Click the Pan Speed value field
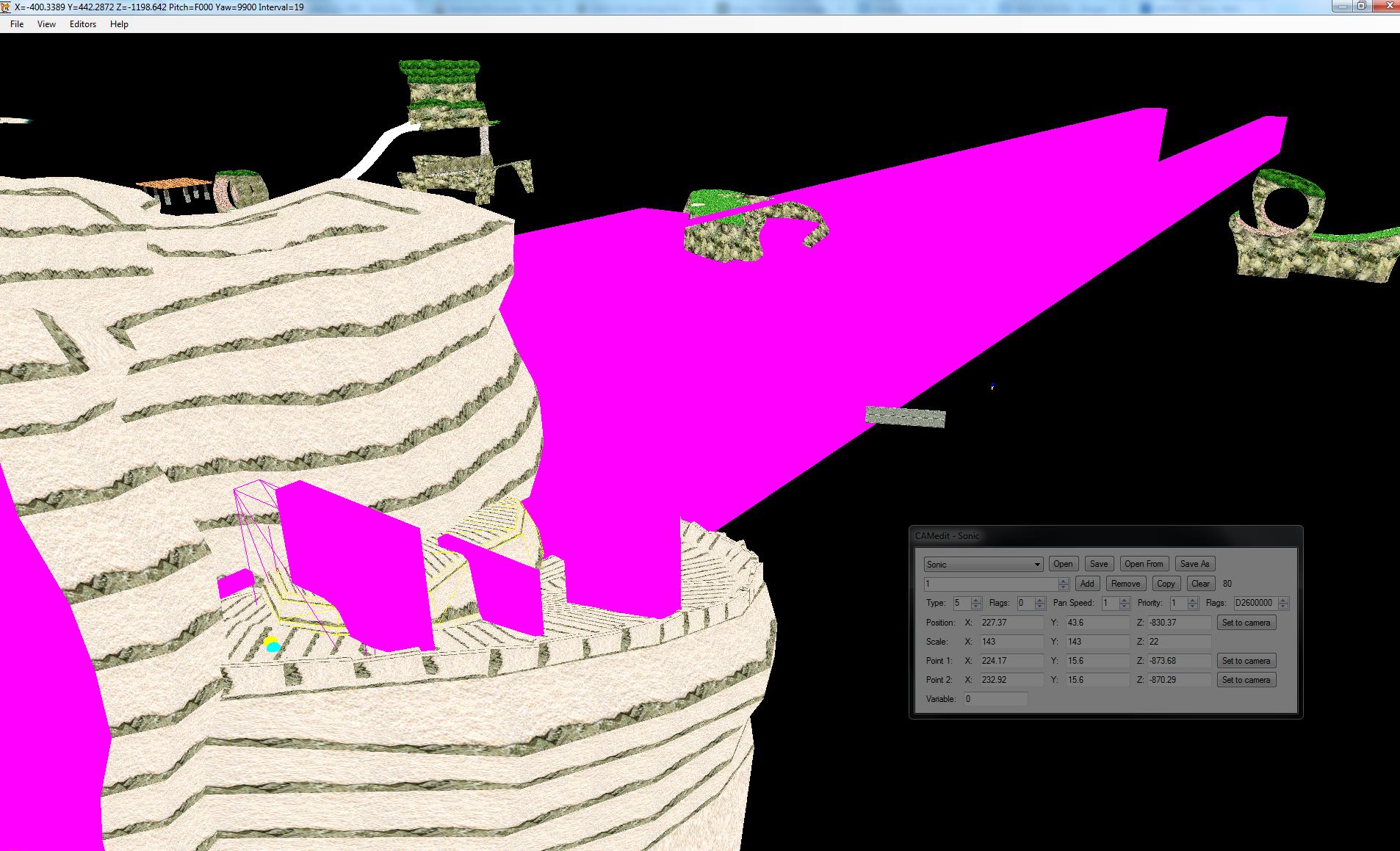The width and height of the screenshot is (1400, 851). [1110, 603]
